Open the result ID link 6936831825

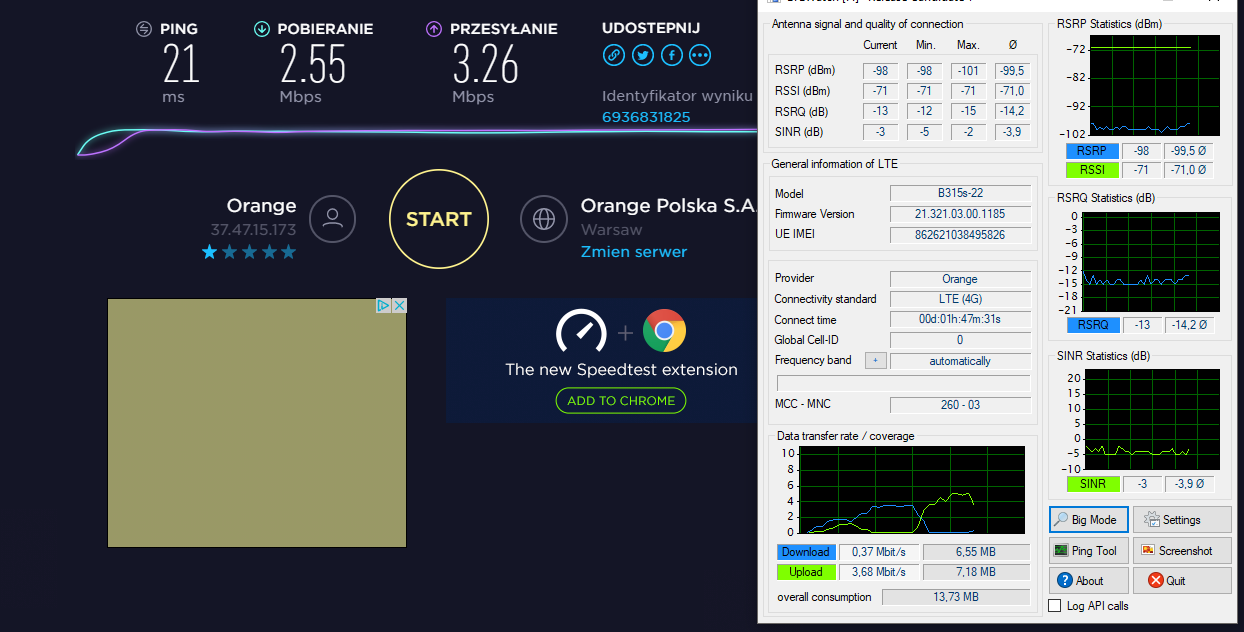tap(646, 117)
